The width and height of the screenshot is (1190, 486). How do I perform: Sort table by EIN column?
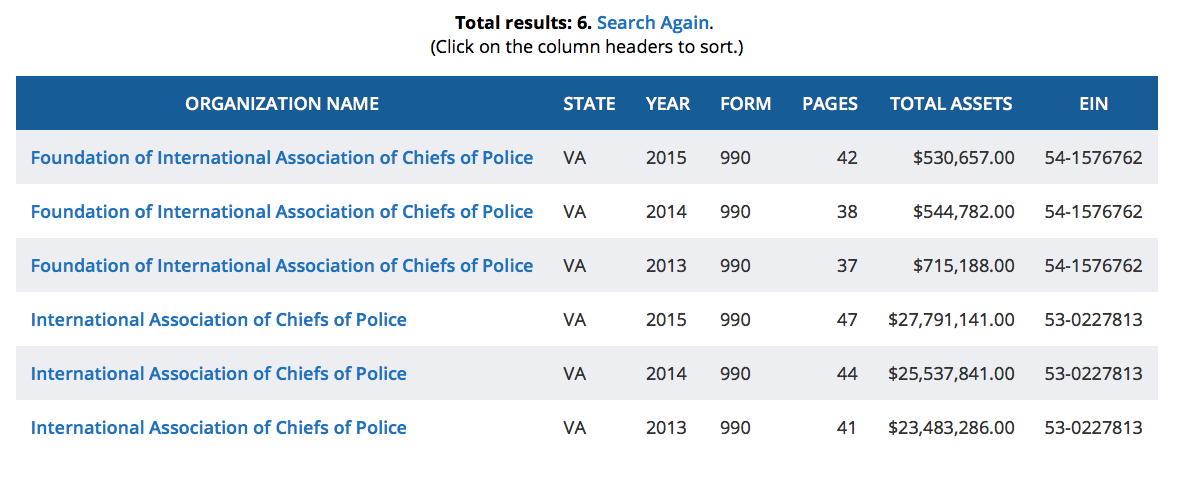pos(1093,103)
